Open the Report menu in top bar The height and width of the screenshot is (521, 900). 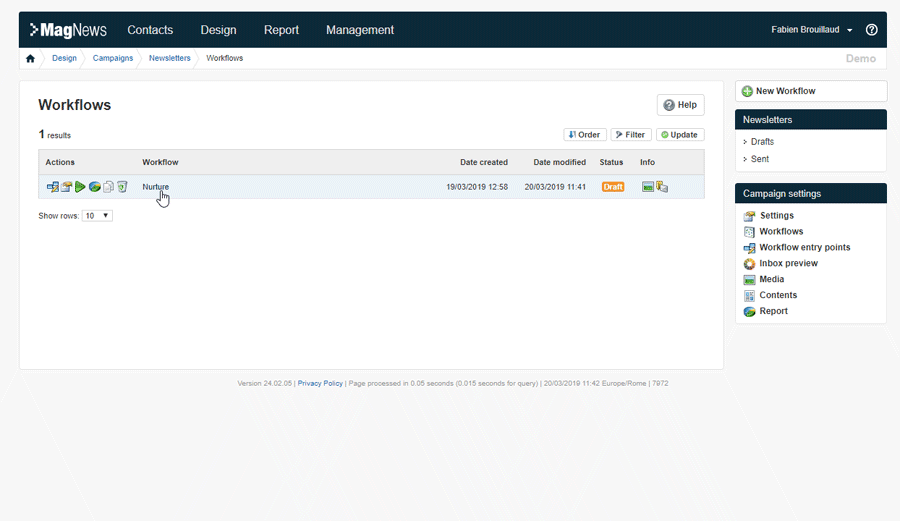[281, 30]
